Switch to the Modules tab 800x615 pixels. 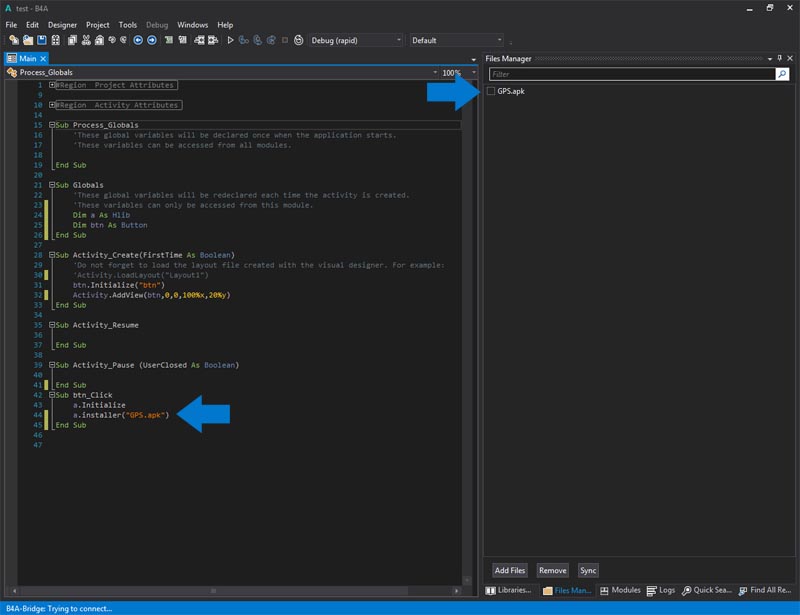[619, 591]
